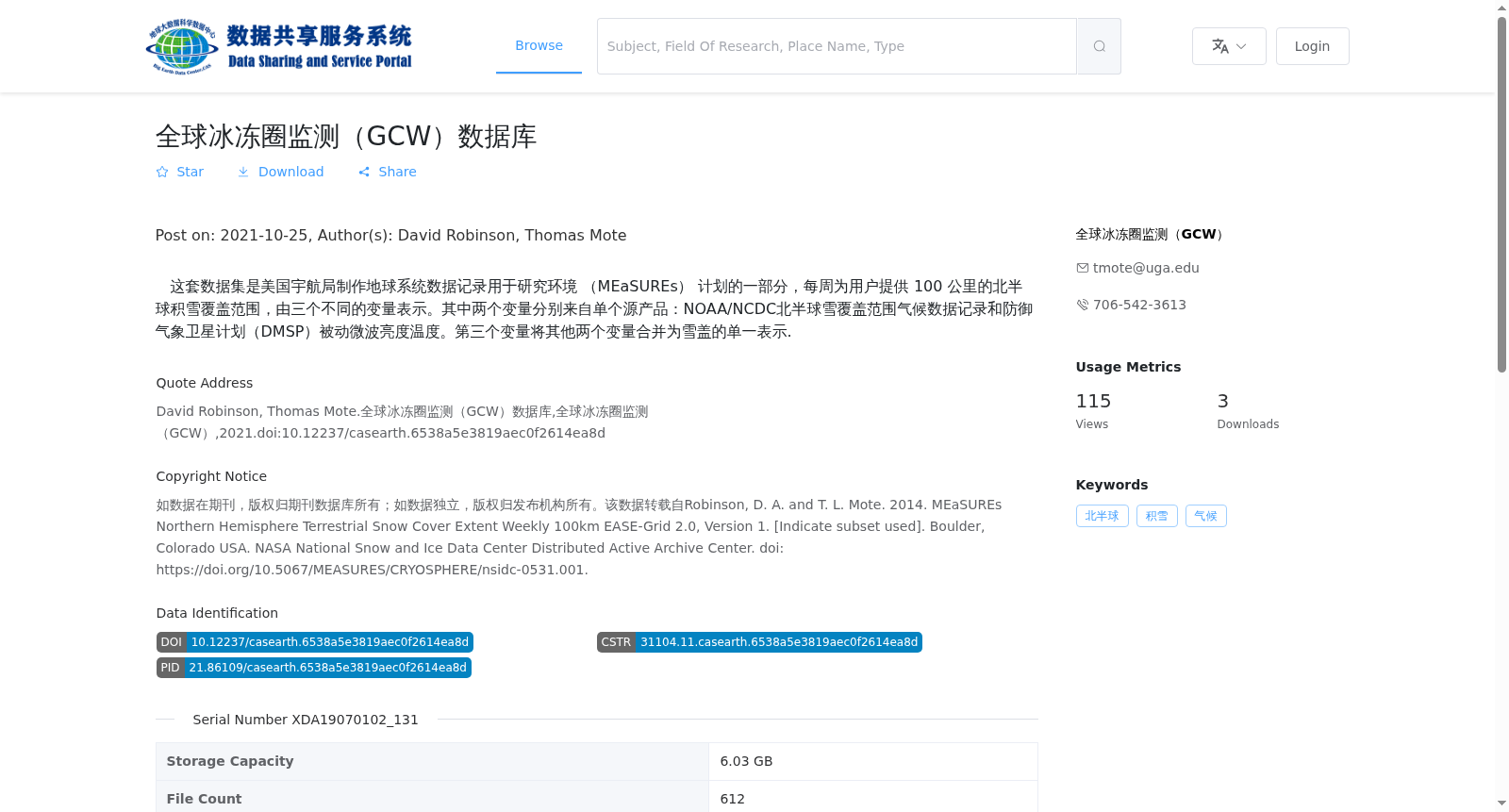
Task: Click the Data Sharing and Service Portal logo
Action: coord(279,46)
